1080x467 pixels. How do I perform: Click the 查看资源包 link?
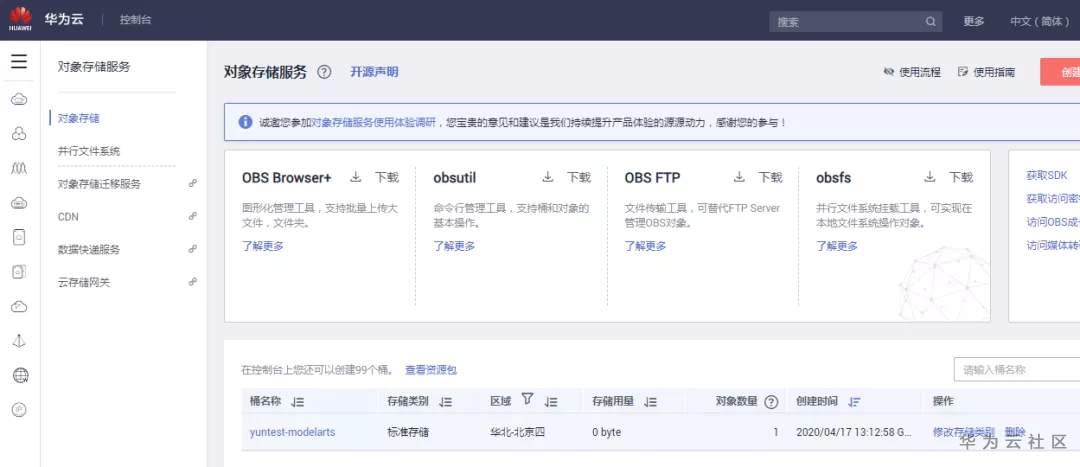(431, 370)
